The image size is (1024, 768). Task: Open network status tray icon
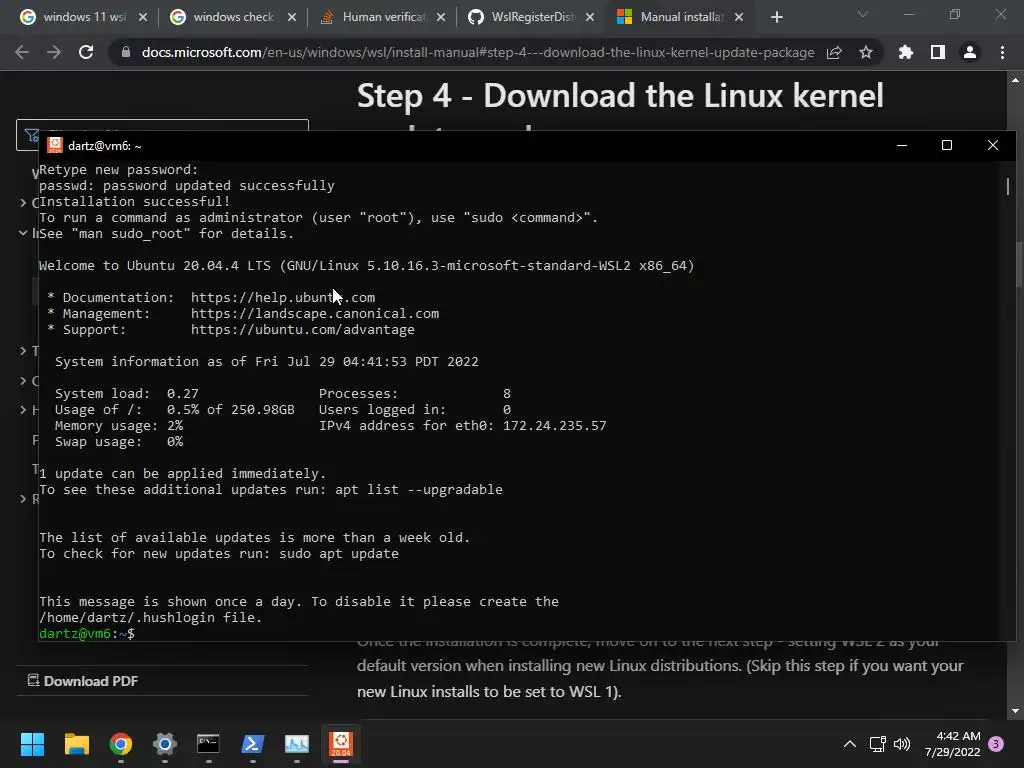(x=878, y=744)
